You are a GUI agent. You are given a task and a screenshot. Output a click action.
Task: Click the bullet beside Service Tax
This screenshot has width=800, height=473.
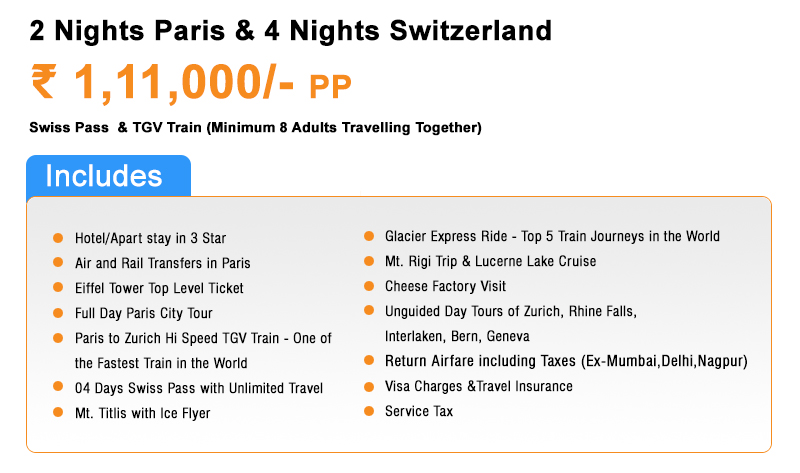369,411
